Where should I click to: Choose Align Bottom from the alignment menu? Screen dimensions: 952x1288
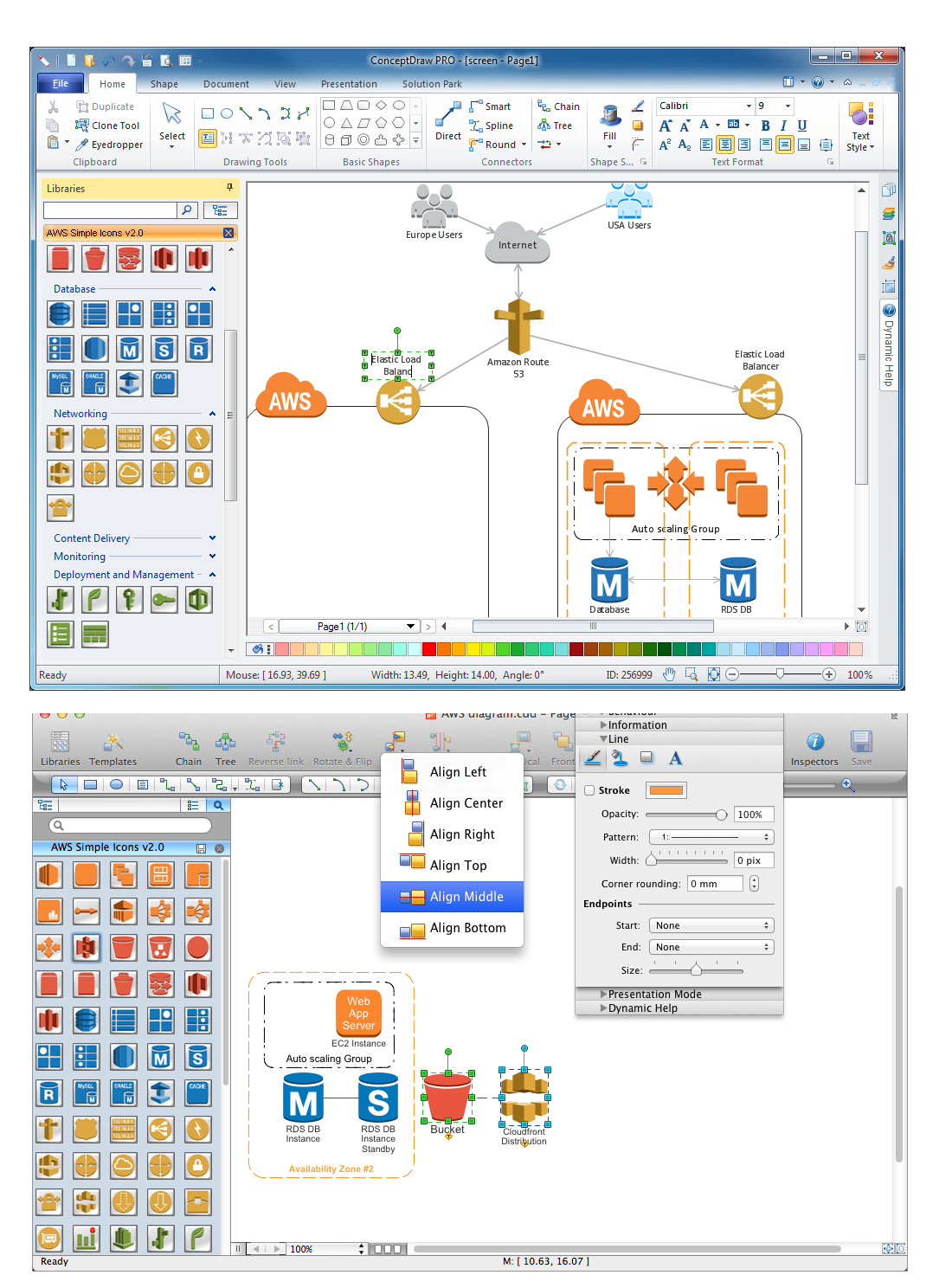[x=453, y=928]
